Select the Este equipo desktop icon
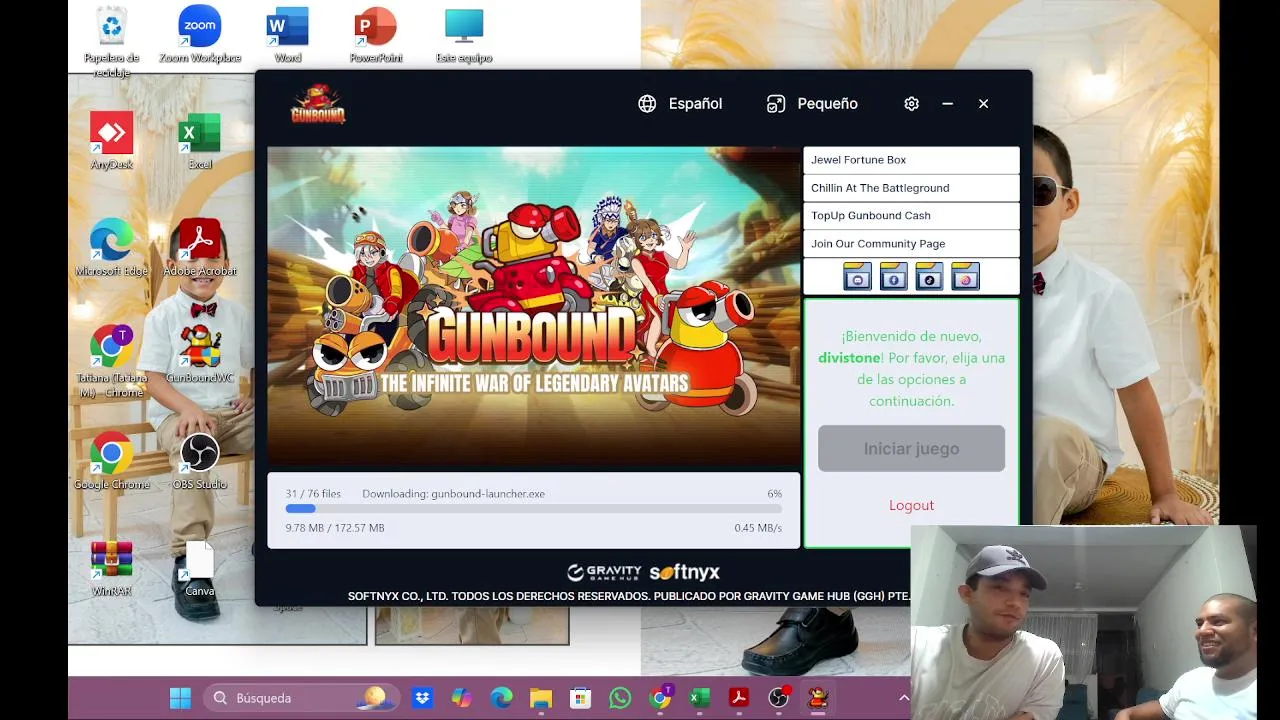1280x720 pixels. pyautogui.click(x=464, y=35)
